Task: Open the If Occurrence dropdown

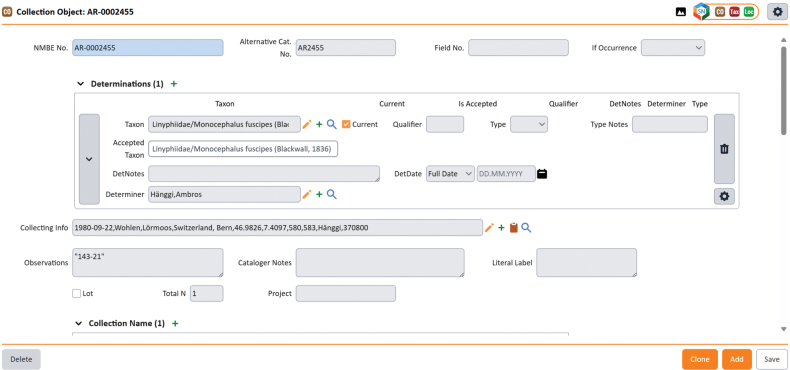Action: point(673,47)
